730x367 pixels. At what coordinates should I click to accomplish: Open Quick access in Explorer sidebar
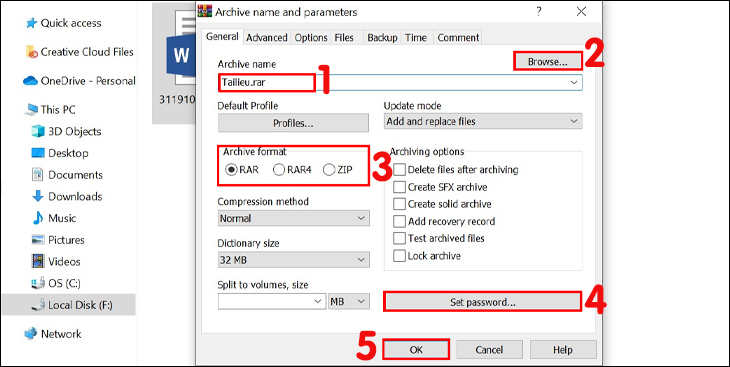coord(71,23)
